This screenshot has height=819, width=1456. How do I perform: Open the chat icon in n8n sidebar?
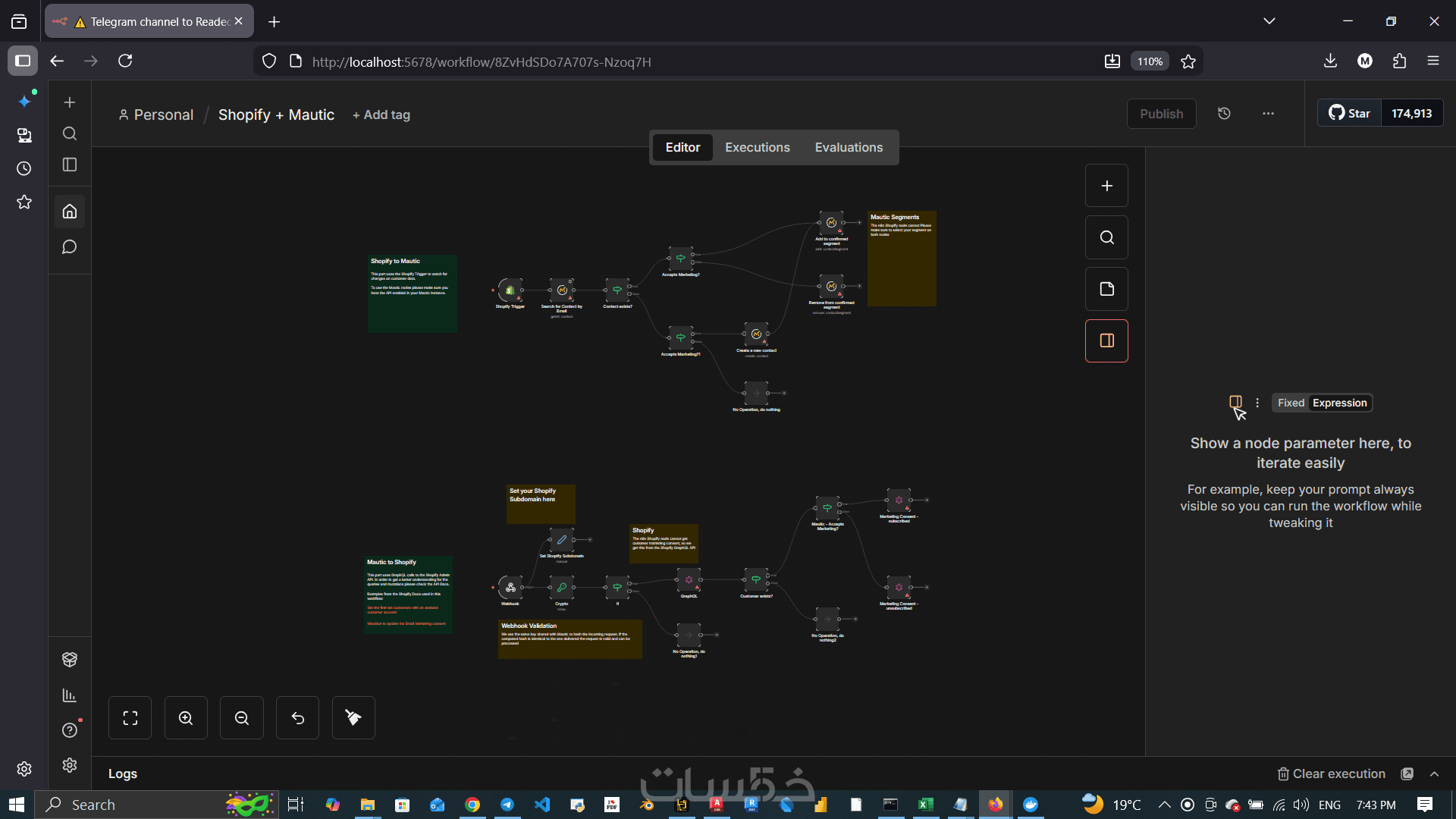(x=69, y=247)
